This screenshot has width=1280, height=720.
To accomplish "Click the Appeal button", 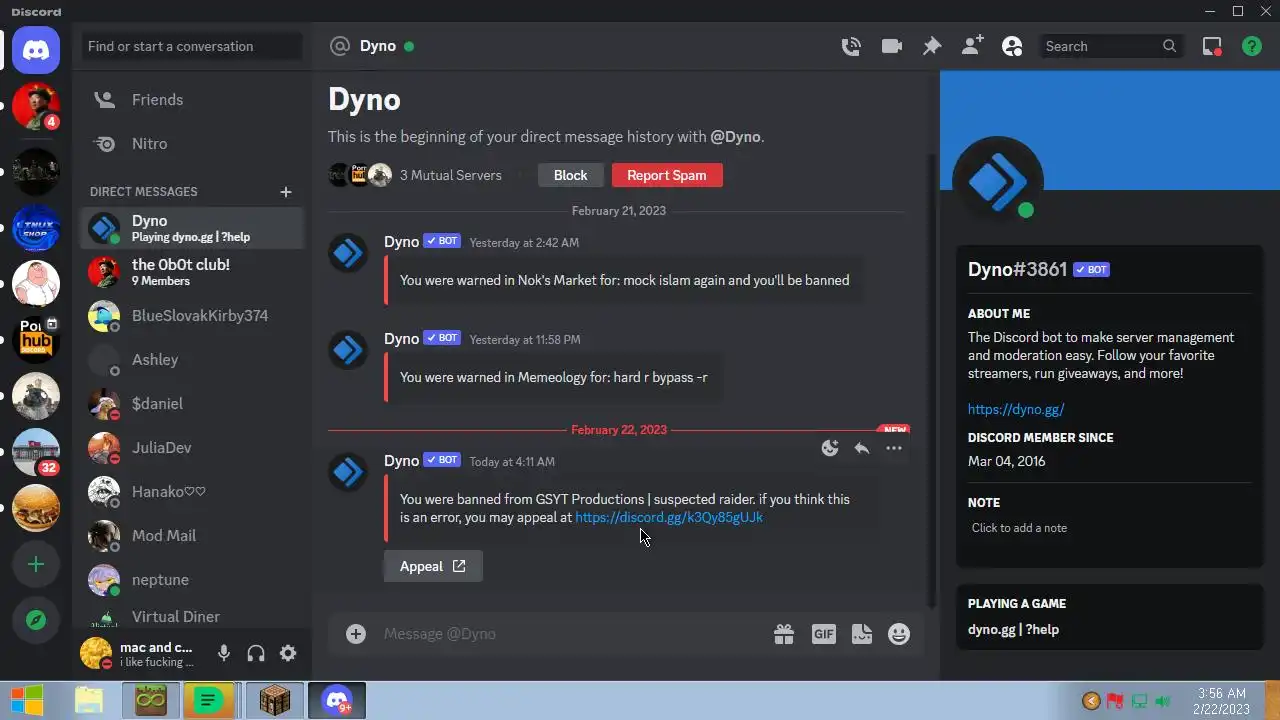I will (x=433, y=566).
